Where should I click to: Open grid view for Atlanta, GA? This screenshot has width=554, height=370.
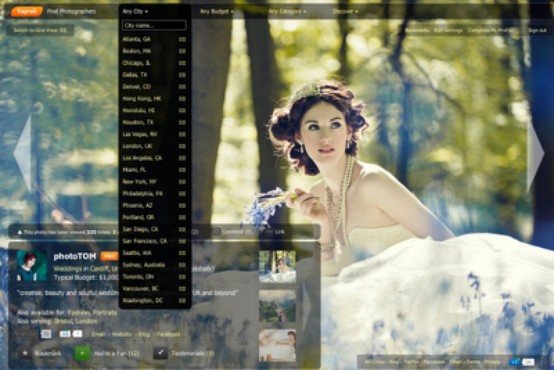[182, 39]
